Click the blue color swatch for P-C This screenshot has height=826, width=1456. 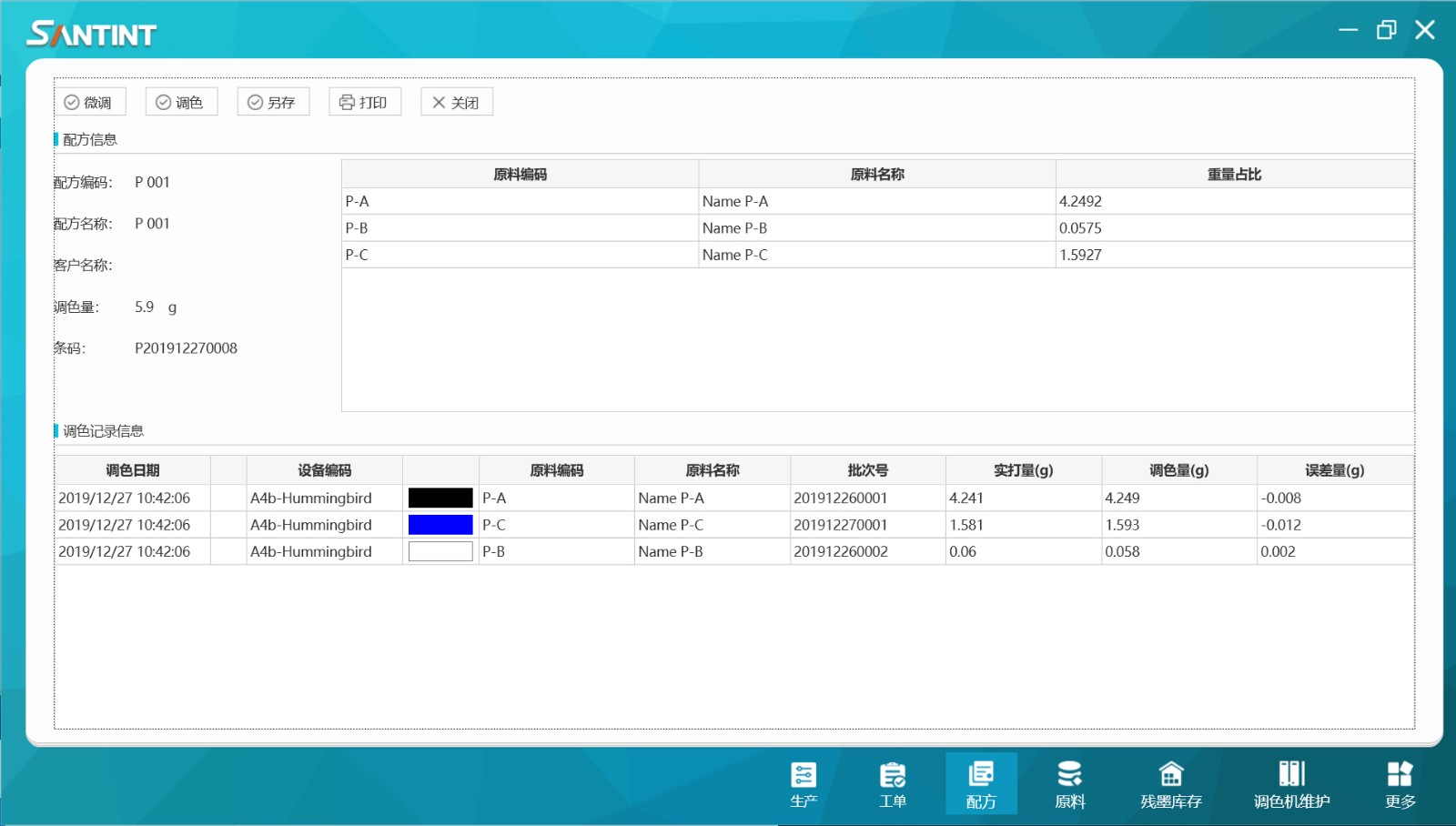(x=440, y=525)
